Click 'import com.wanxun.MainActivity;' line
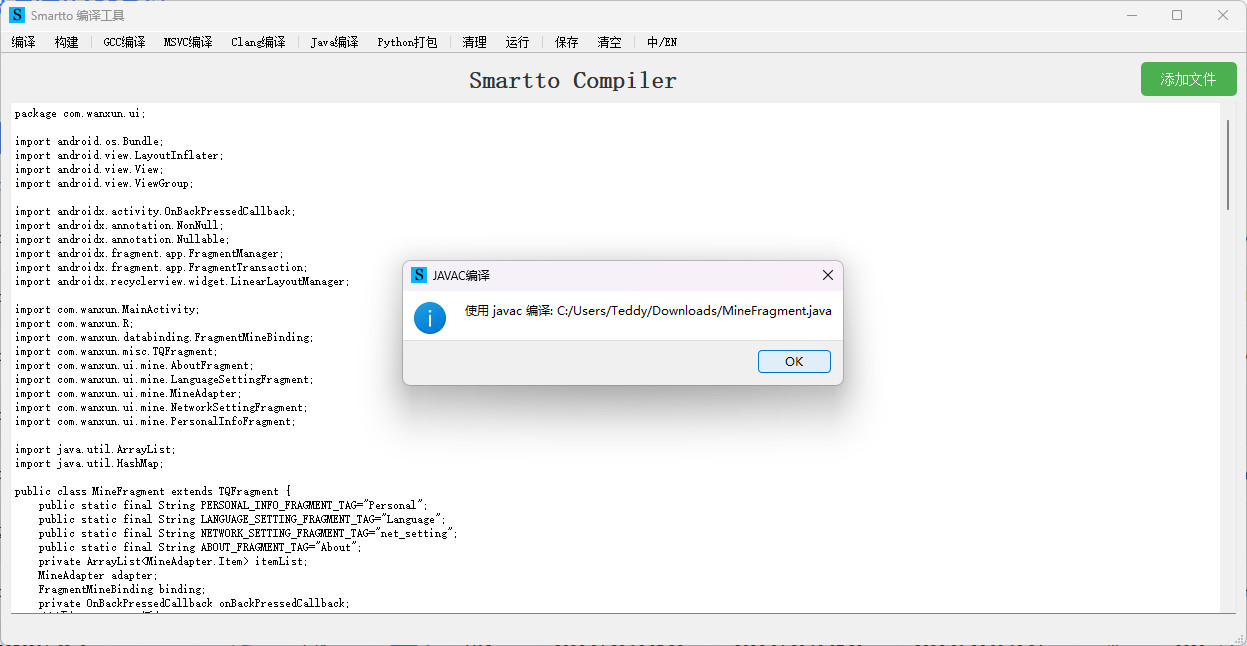The width and height of the screenshot is (1247, 646). pos(107,309)
